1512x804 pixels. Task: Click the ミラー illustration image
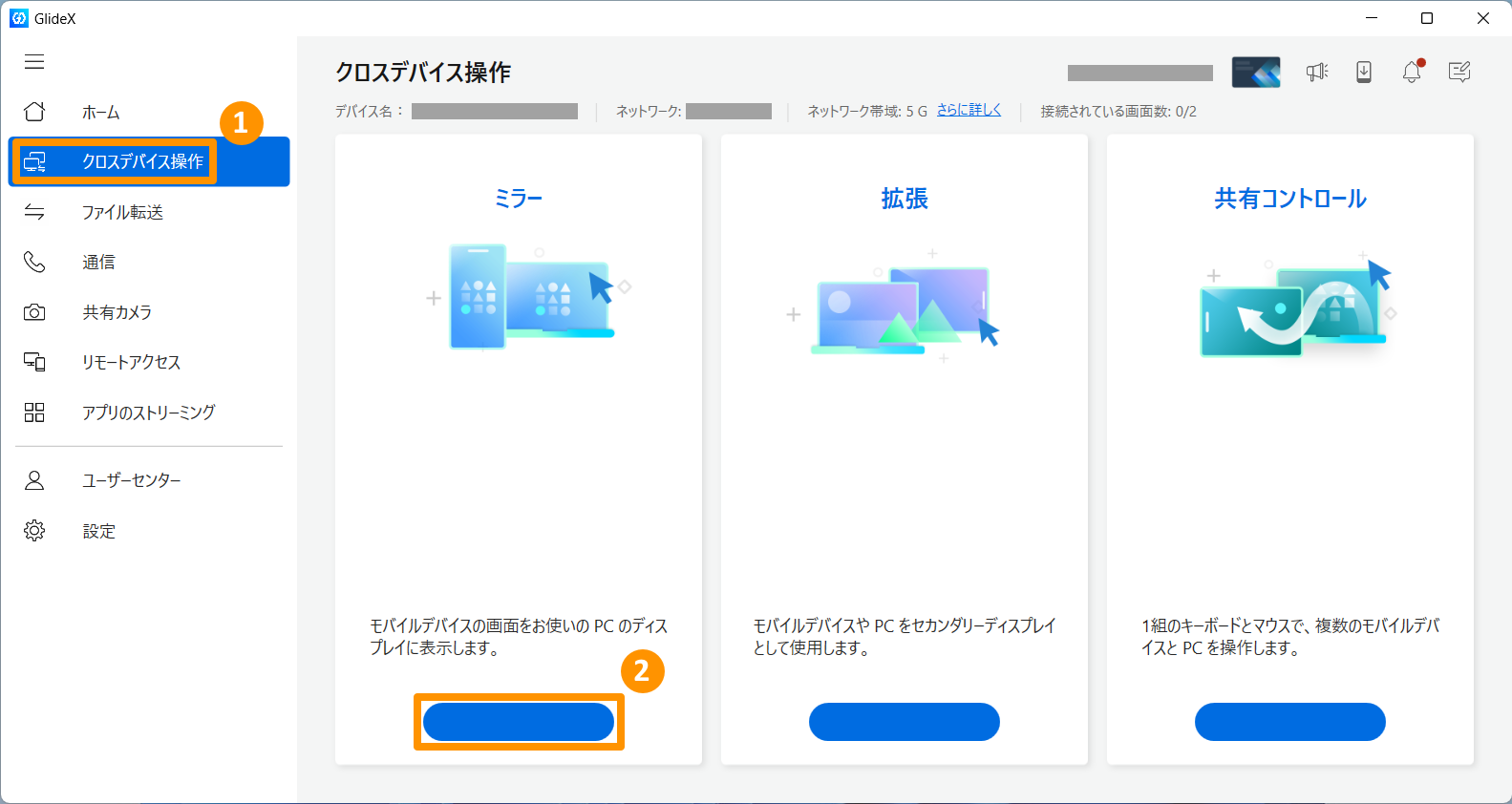[528, 295]
